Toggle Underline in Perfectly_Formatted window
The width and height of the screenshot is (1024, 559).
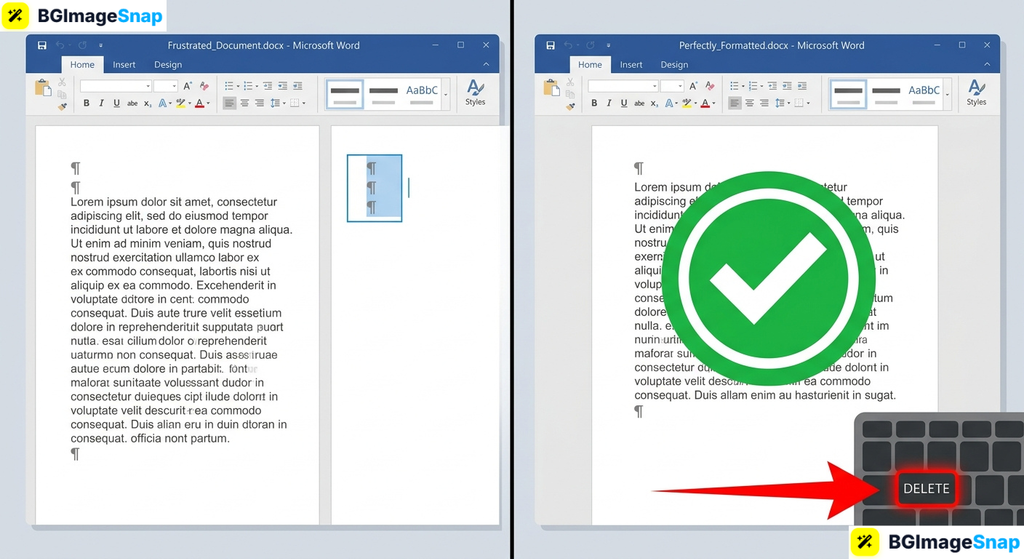(624, 103)
